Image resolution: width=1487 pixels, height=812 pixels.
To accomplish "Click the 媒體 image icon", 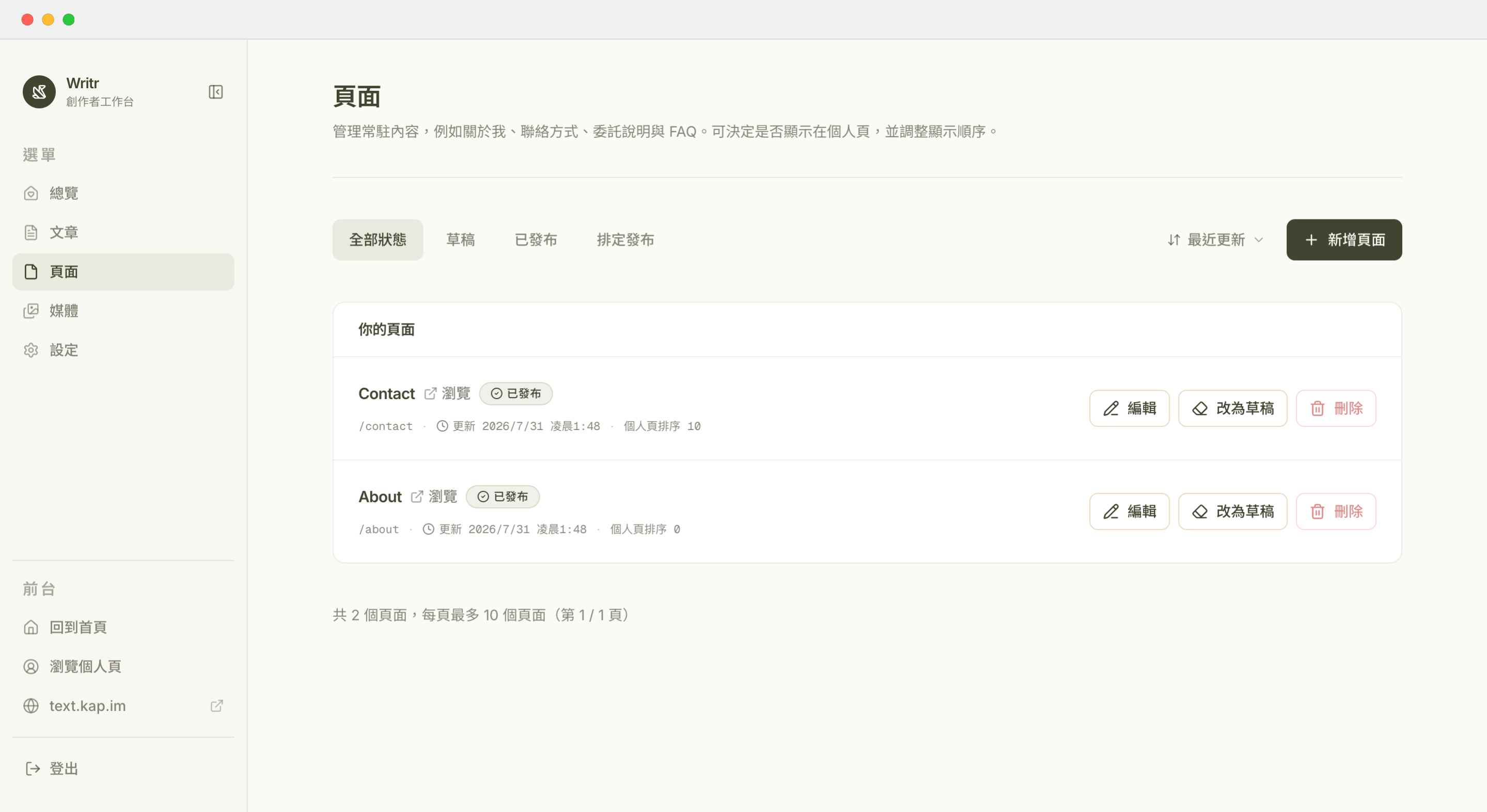I will [x=31, y=310].
